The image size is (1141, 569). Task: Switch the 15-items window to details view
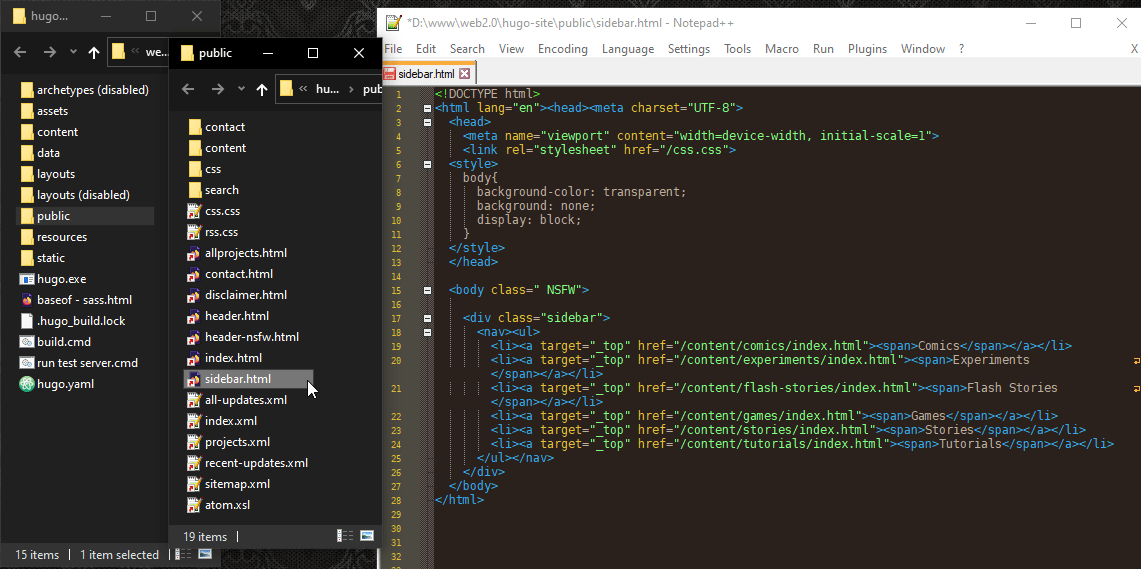(185, 553)
